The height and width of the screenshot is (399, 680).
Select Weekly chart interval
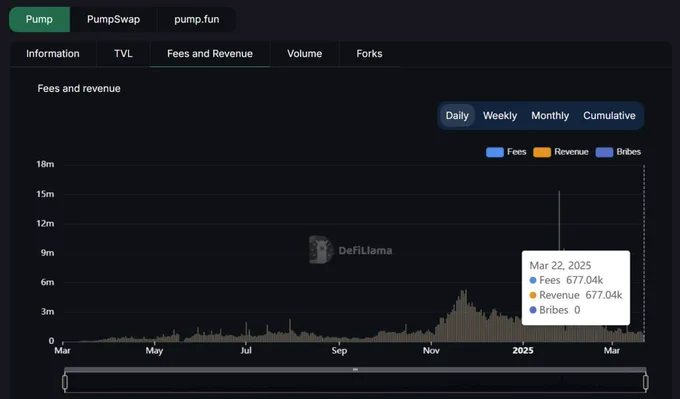coord(500,116)
